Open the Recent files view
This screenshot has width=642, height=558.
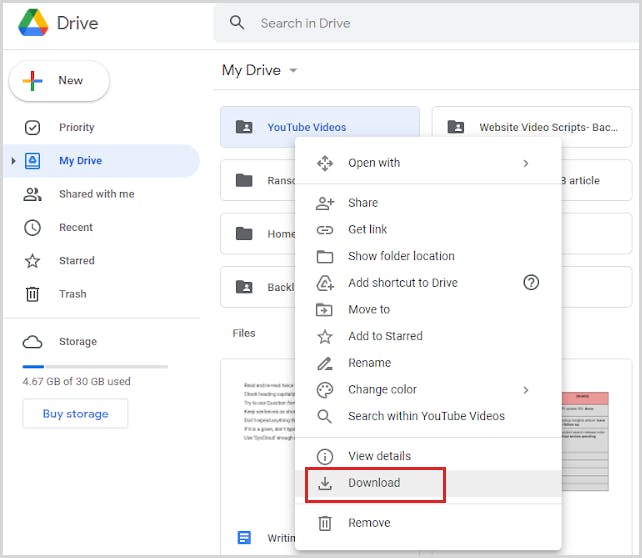pyautogui.click(x=75, y=228)
